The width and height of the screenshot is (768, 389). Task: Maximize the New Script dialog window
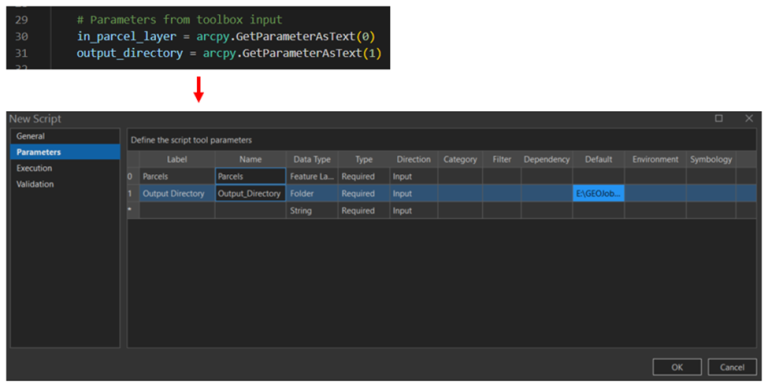click(719, 119)
